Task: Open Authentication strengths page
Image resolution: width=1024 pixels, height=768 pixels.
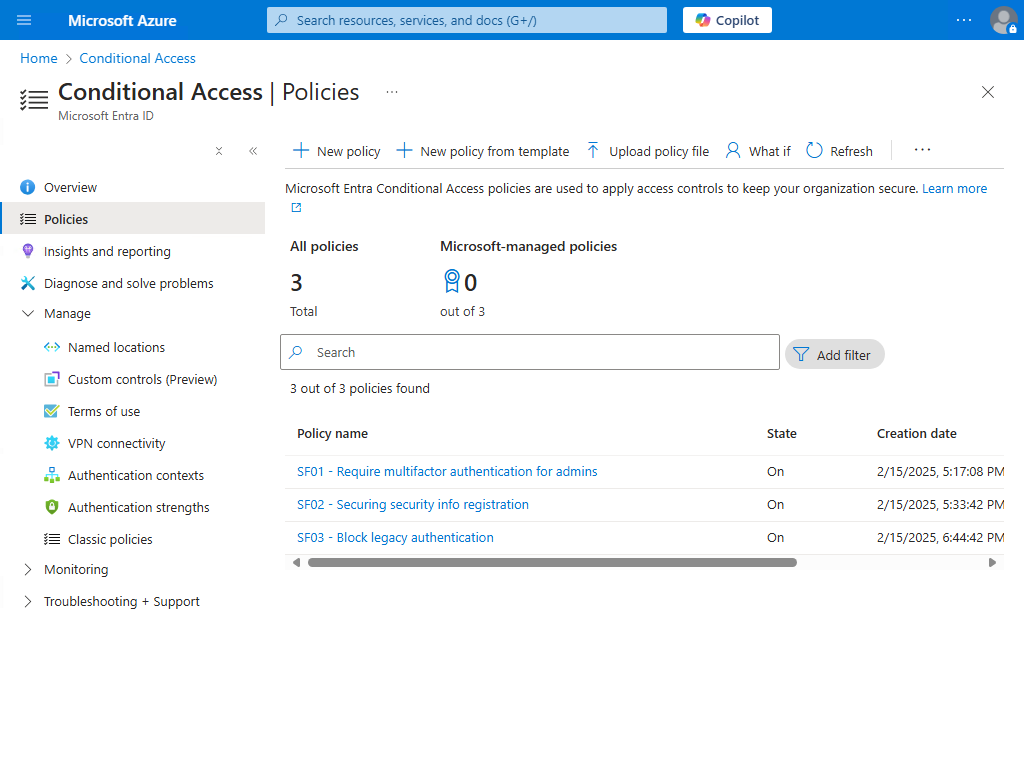Action: pyautogui.click(x=138, y=507)
